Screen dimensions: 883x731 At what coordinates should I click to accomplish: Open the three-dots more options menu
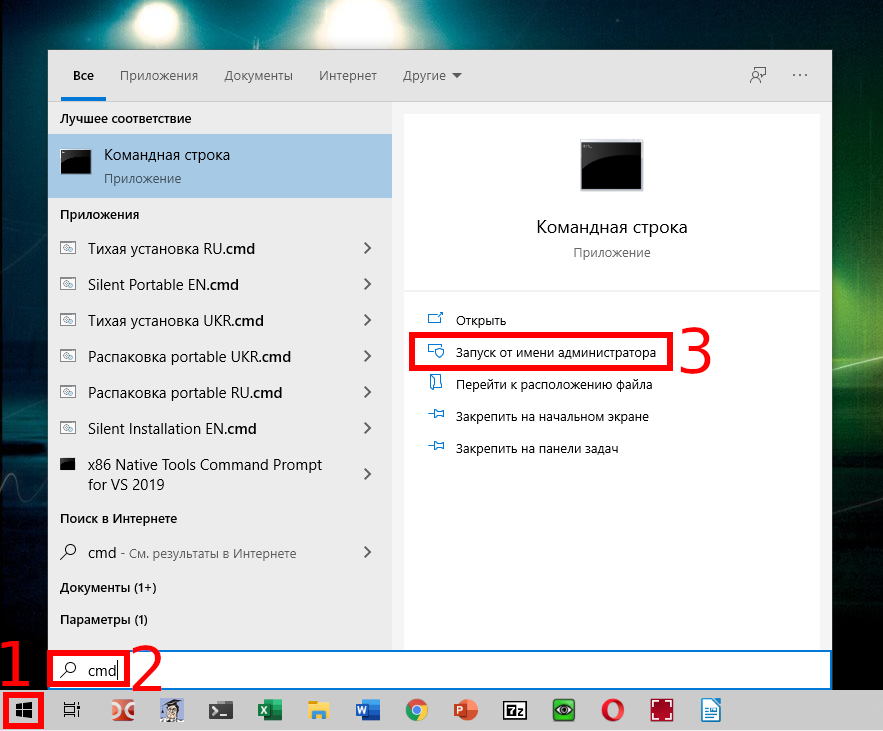[800, 75]
